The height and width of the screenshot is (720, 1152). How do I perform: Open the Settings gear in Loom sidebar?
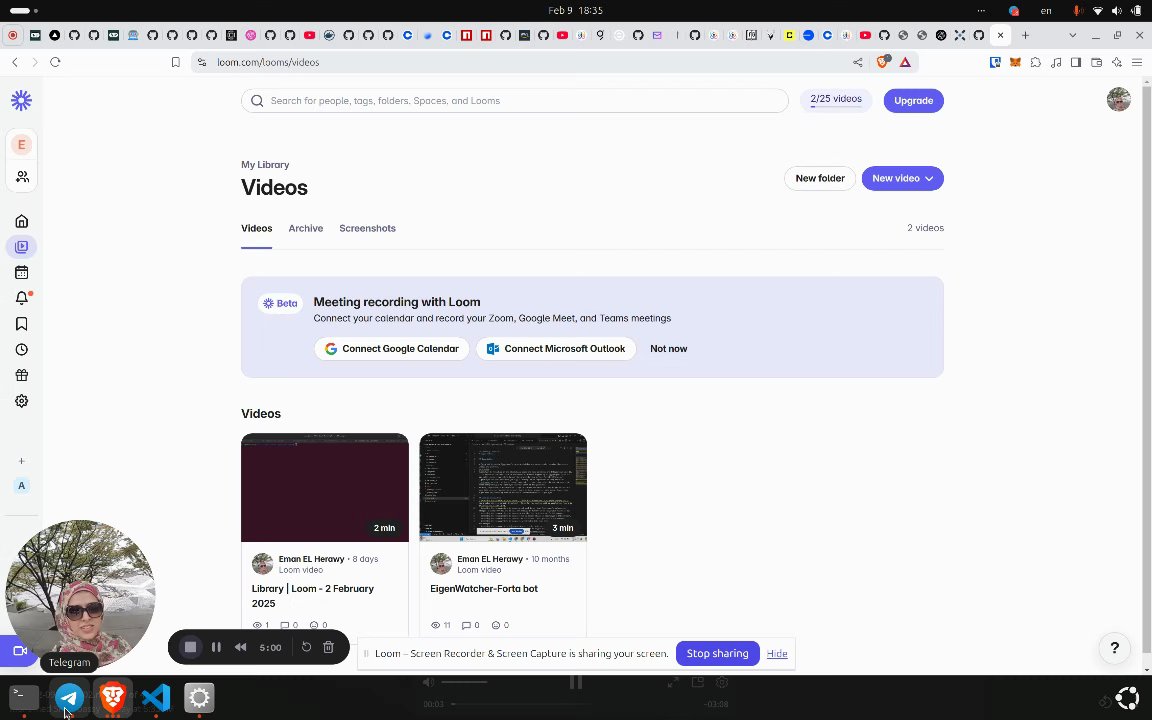[x=21, y=401]
